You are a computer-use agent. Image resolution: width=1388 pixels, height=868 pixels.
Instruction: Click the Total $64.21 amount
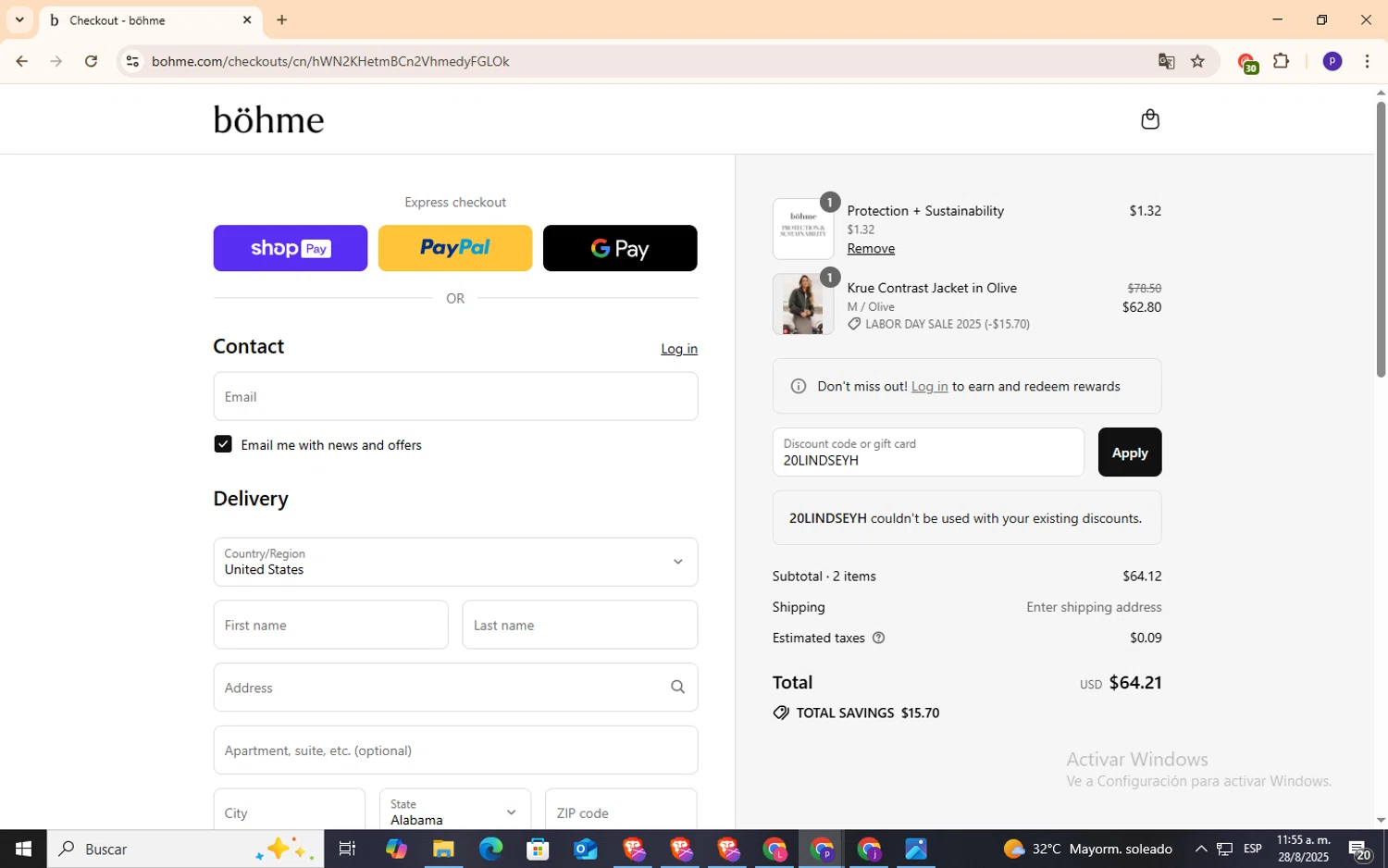tap(1134, 682)
